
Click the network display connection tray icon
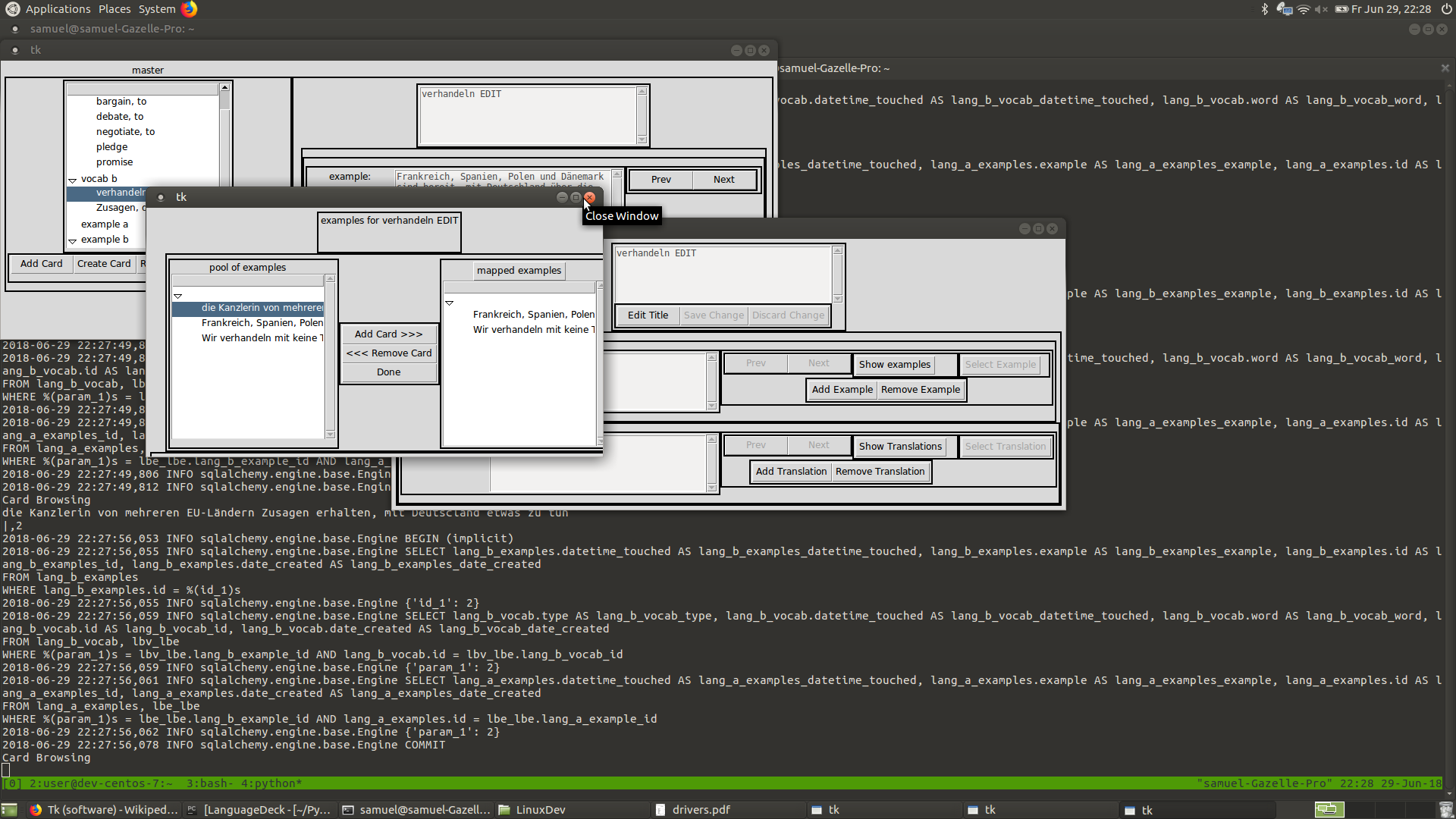point(1284,9)
